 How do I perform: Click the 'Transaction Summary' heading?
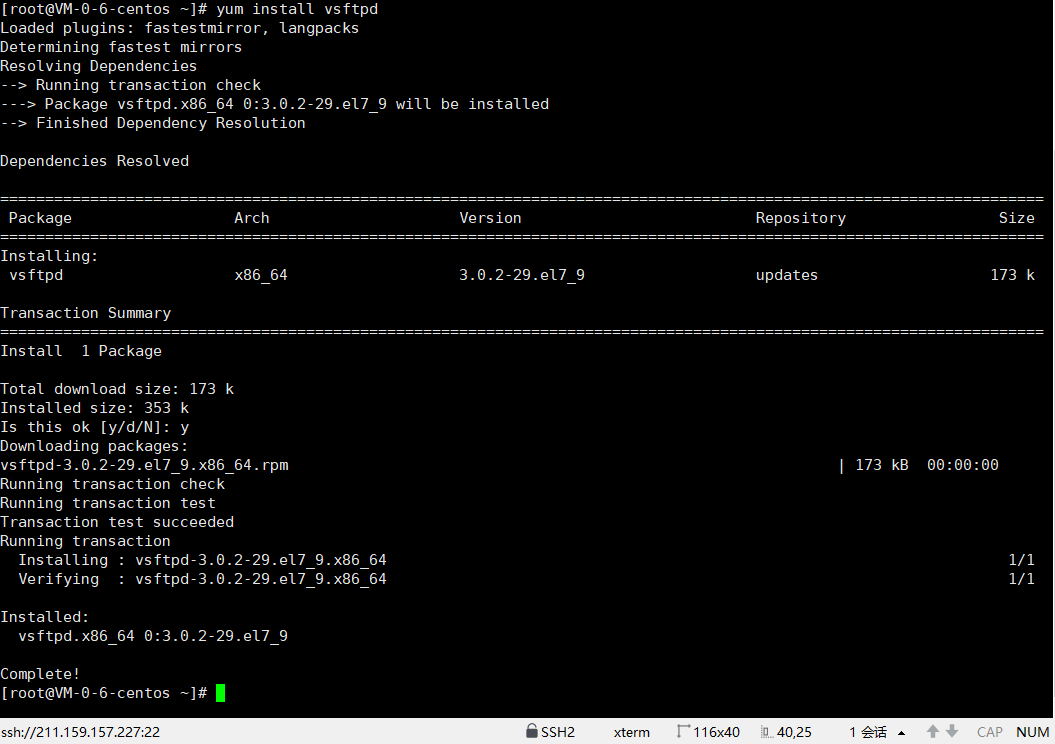pyautogui.click(x=85, y=313)
